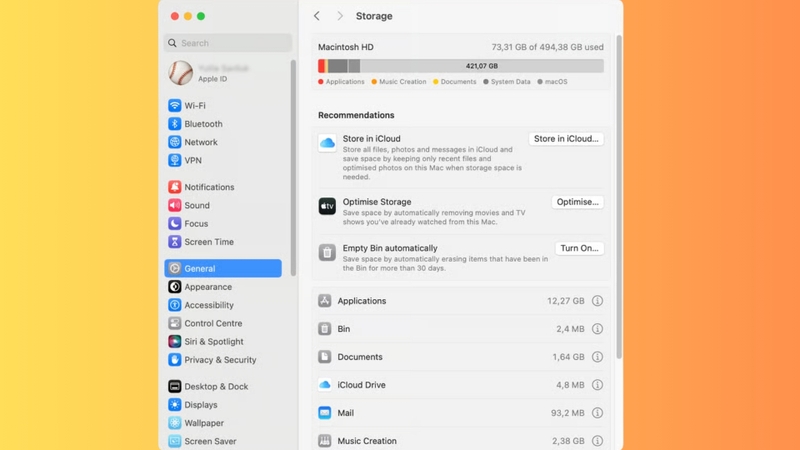
Task: Turn on Empty Bin automatically
Action: coord(579,248)
